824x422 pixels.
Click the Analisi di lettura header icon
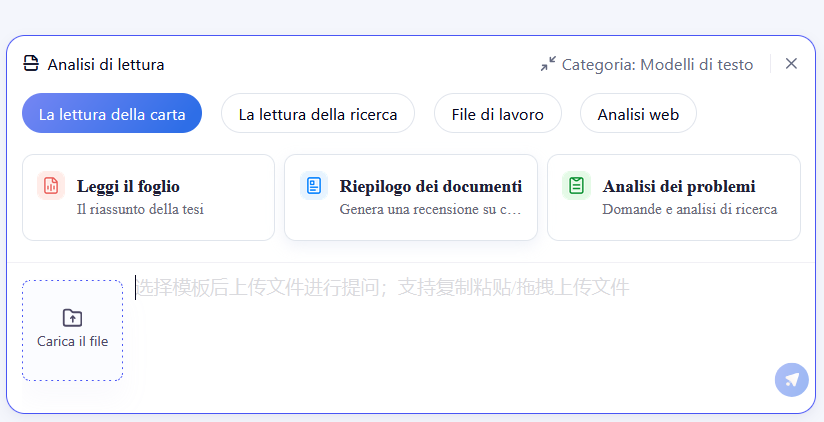pyautogui.click(x=31, y=64)
